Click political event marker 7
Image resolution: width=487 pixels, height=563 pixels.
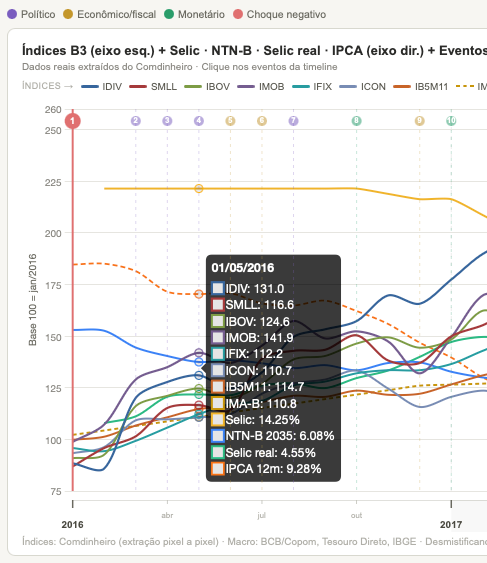[293, 121]
